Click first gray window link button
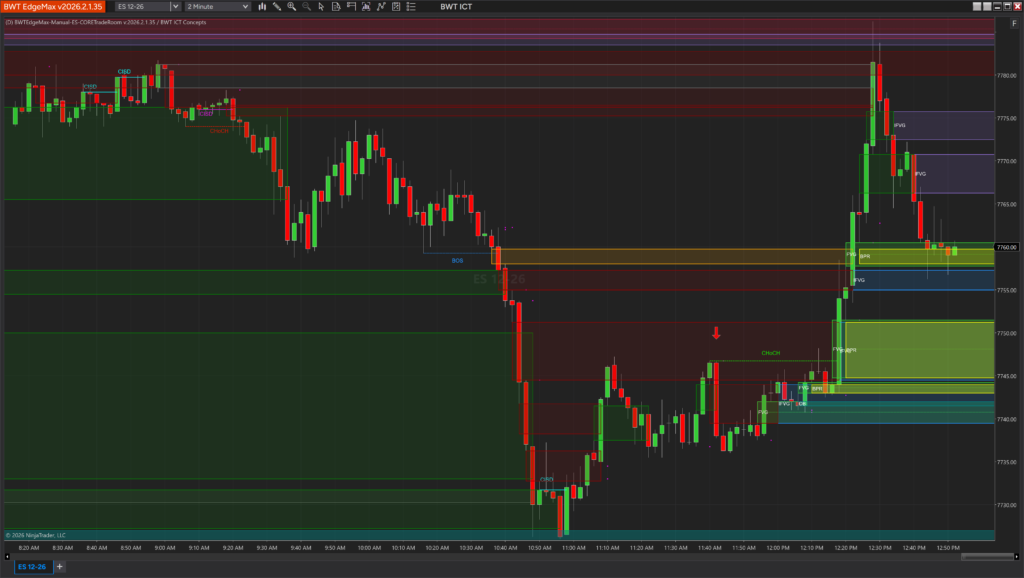The width and height of the screenshot is (1024, 578). [x=977, y=7]
